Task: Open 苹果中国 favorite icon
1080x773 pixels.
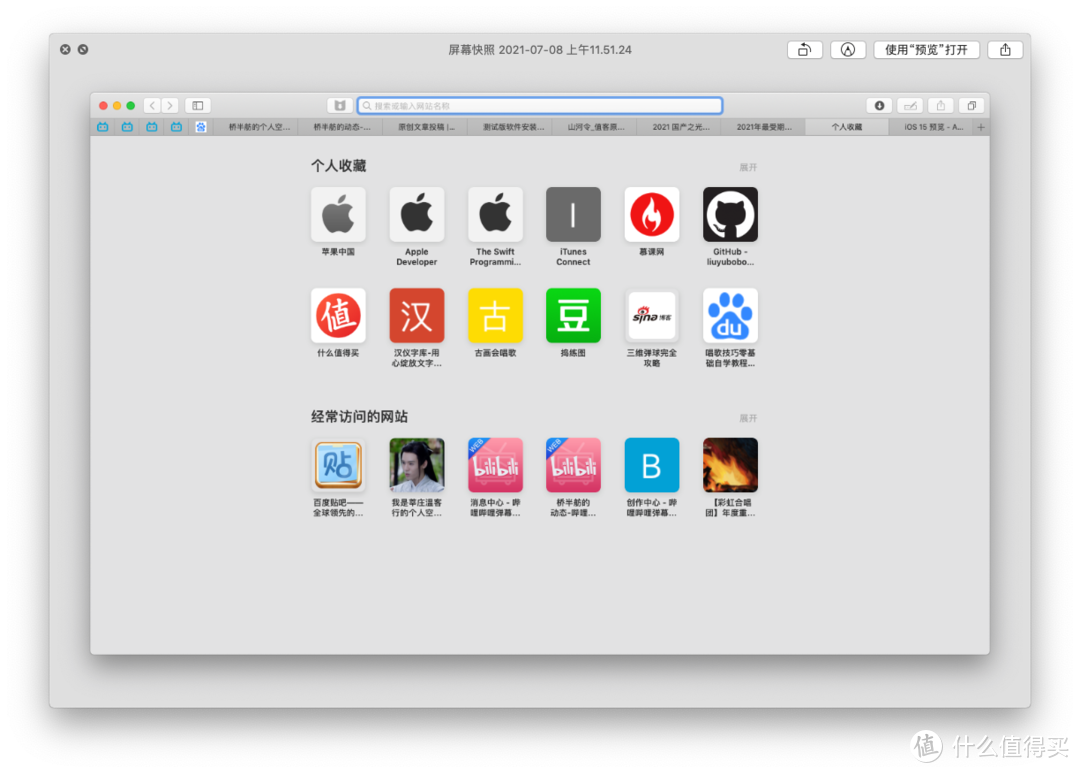Action: coord(338,214)
